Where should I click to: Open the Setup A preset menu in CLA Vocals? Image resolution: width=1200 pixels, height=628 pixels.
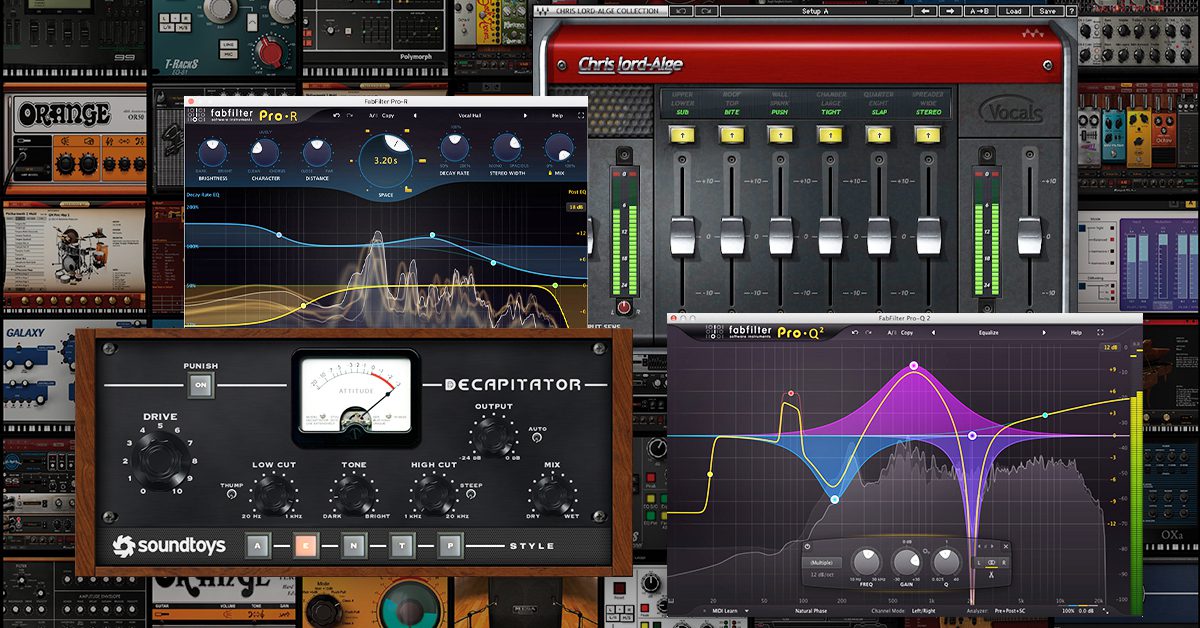coord(814,11)
